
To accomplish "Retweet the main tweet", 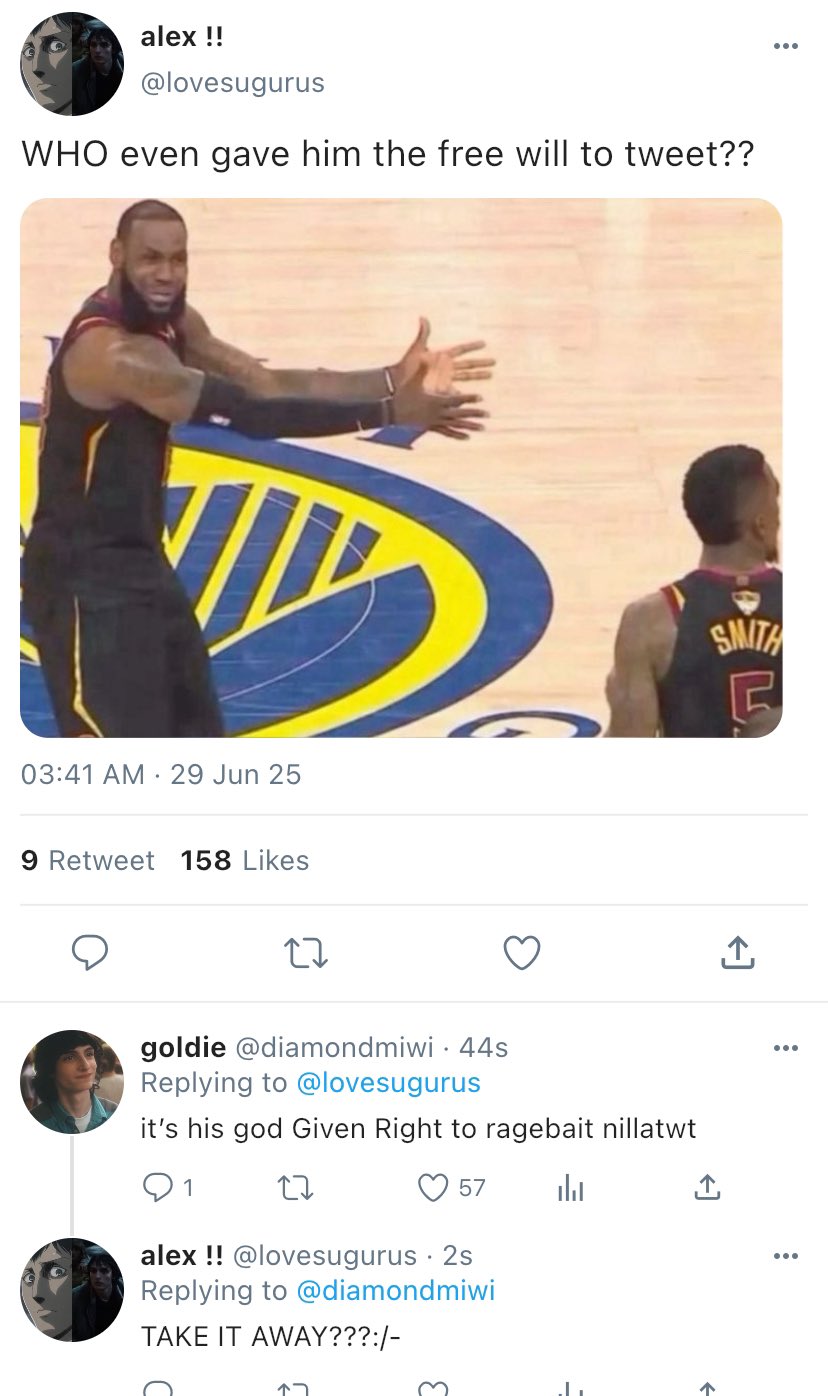I will click(305, 953).
